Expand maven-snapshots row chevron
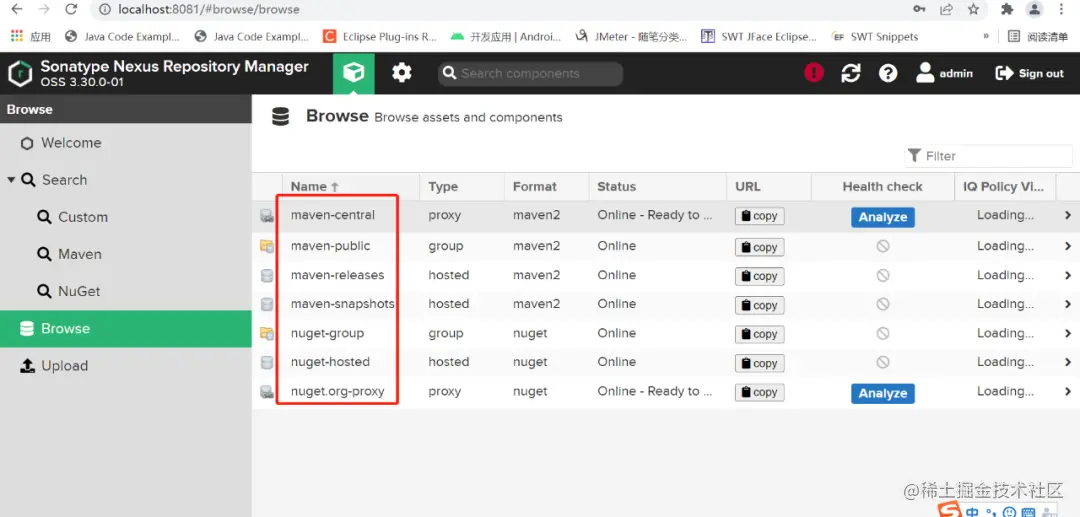Screen dimensions: 1080x517 1068,304
